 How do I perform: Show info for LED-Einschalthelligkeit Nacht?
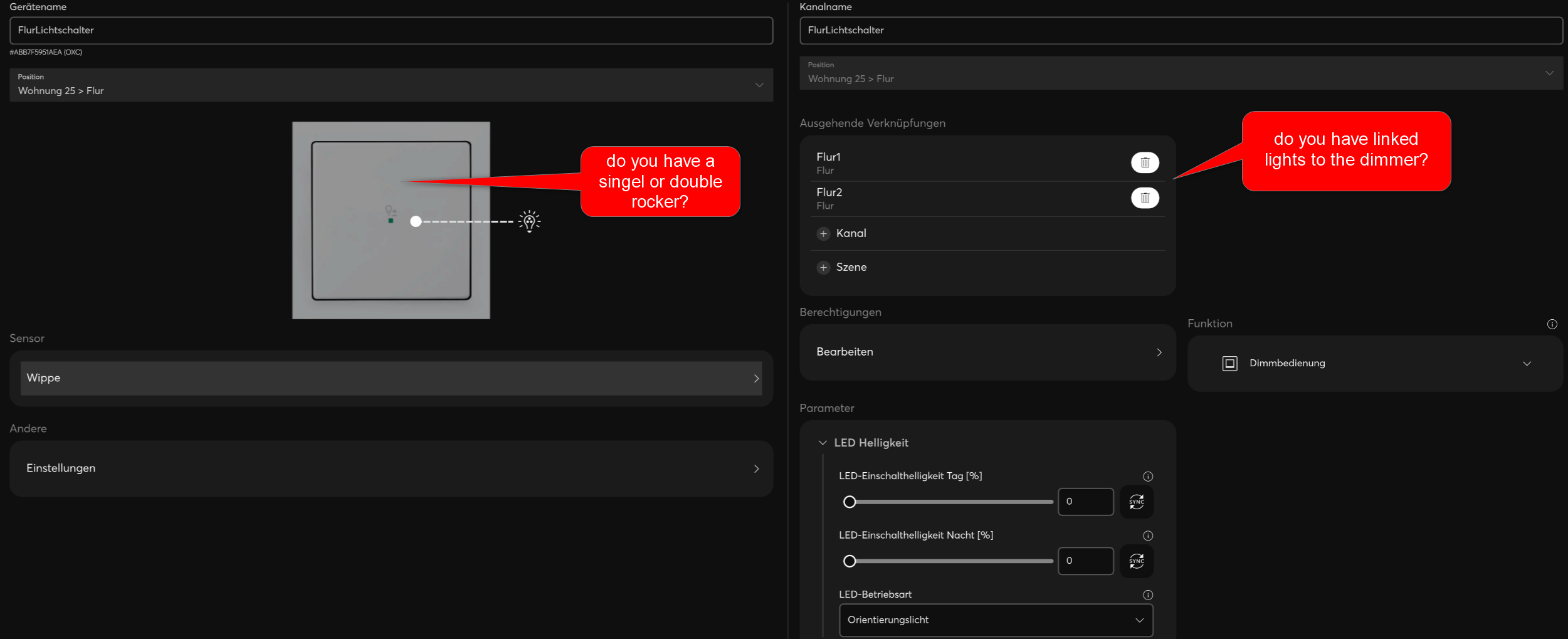click(x=1147, y=536)
